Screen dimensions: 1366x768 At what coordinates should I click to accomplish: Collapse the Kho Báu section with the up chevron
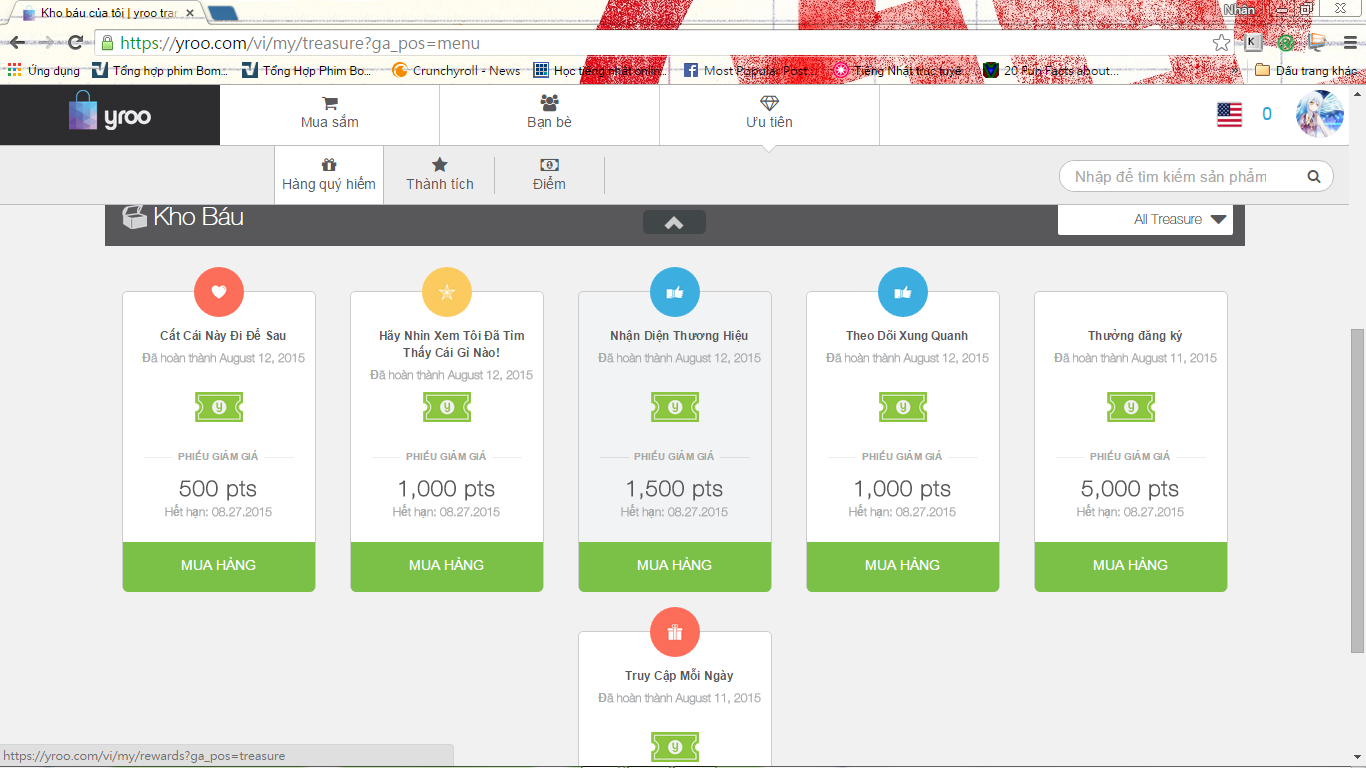[x=674, y=222]
